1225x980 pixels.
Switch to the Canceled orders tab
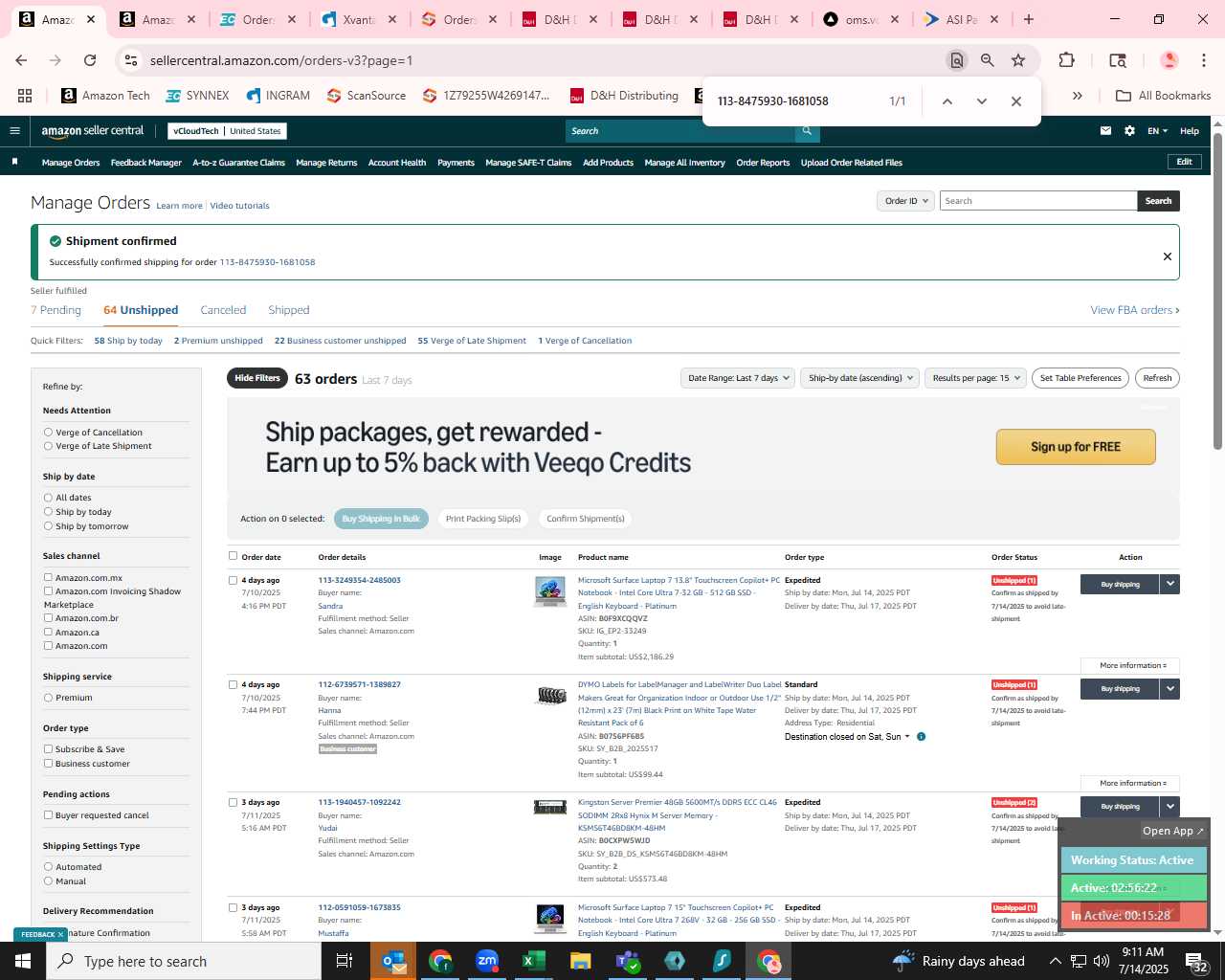(223, 310)
